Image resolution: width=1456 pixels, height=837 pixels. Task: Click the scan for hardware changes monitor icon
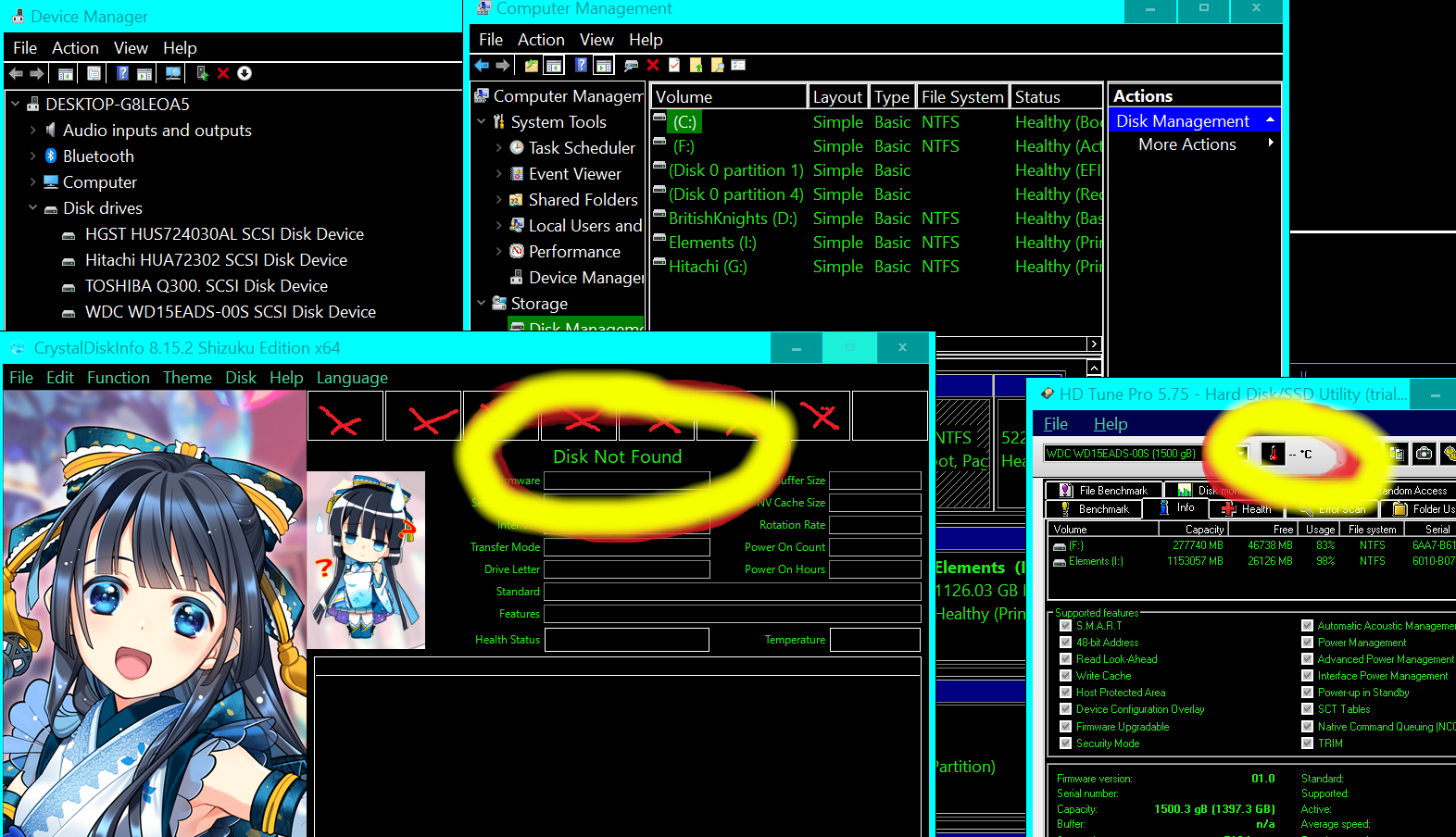[x=173, y=73]
